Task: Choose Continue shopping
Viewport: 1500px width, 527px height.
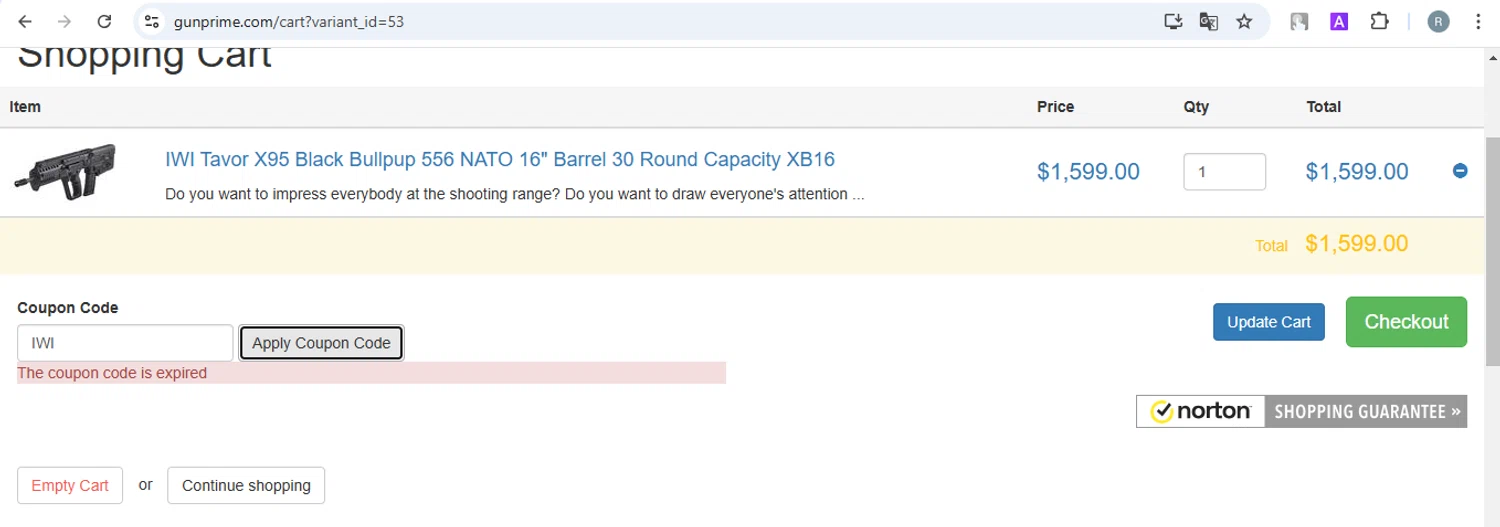Action: 246,486
